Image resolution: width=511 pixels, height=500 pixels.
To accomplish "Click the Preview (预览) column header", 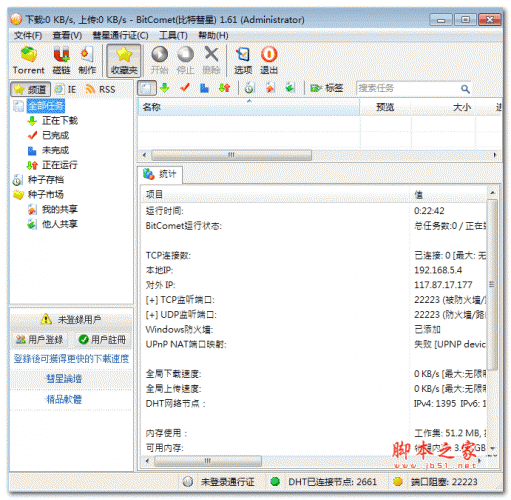I will [x=385, y=107].
